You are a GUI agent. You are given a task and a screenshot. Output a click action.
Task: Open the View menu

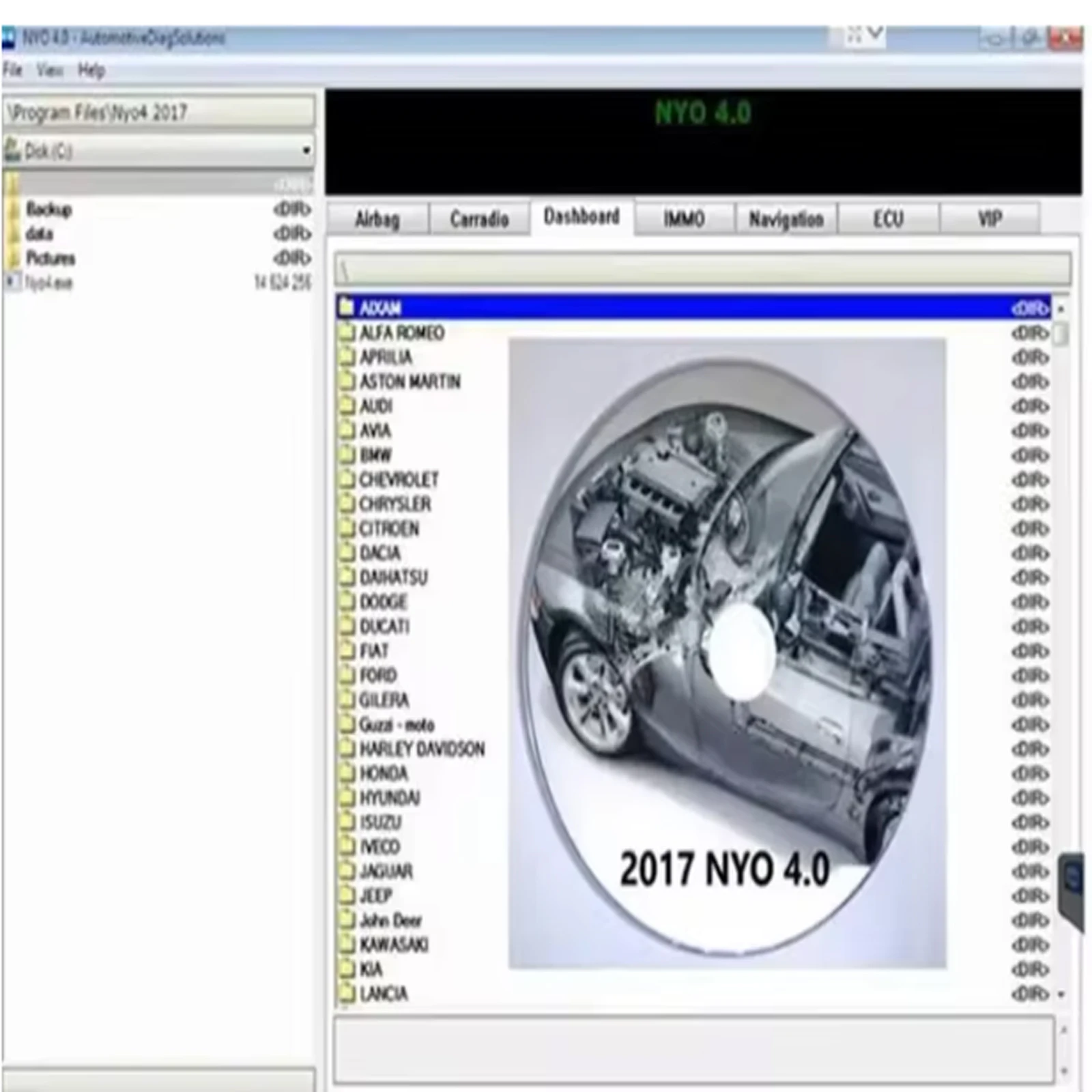point(50,70)
